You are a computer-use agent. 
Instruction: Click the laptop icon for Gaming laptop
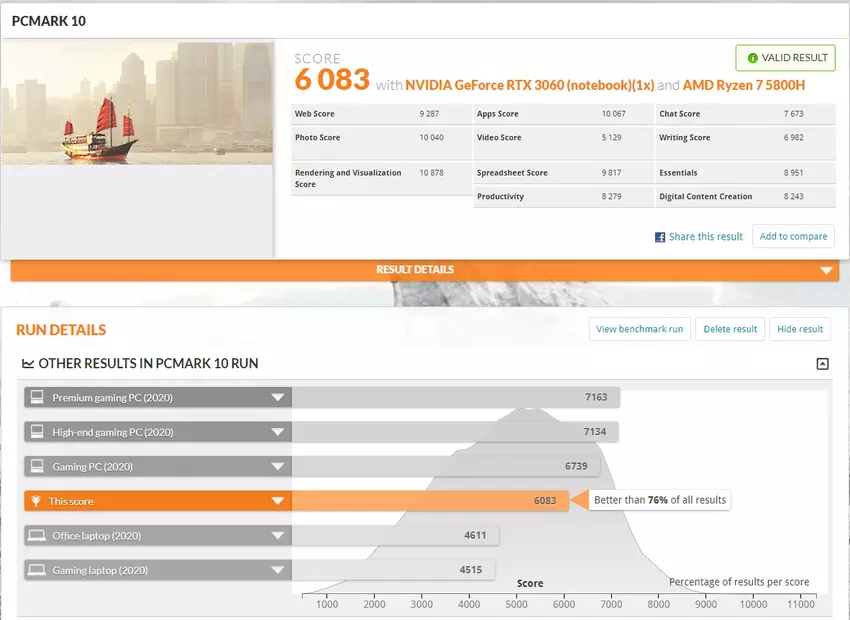click(37, 571)
